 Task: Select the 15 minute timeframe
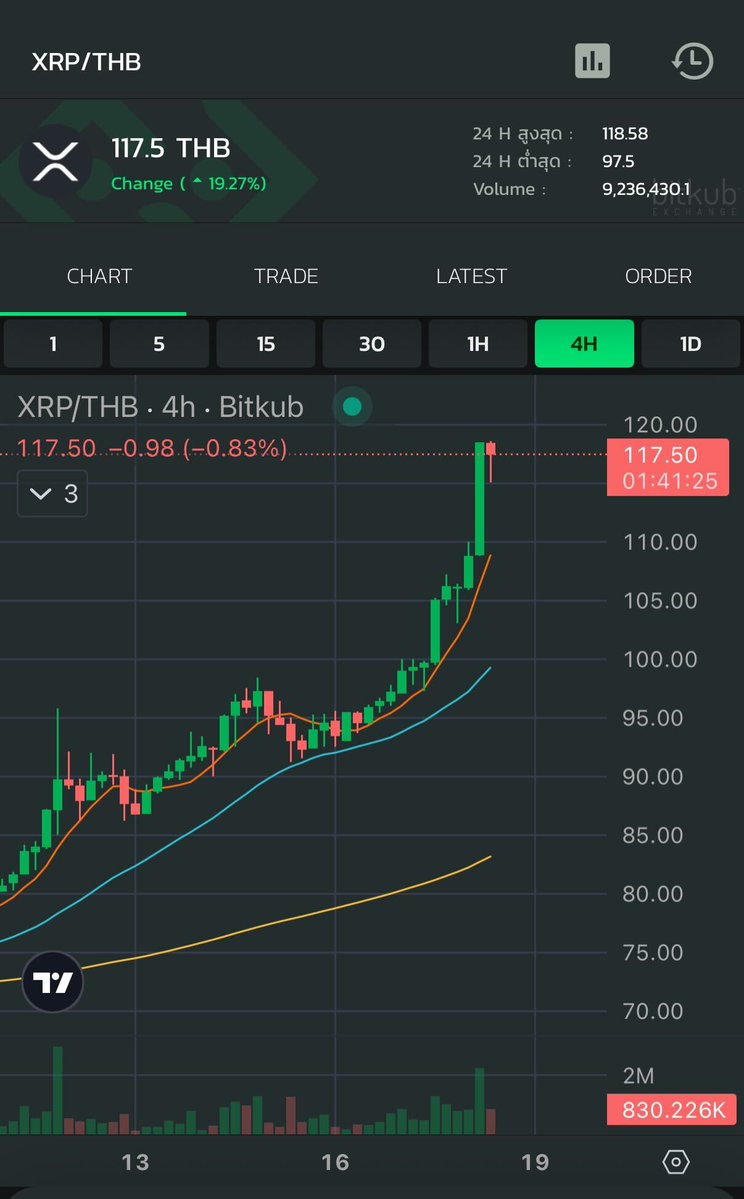click(265, 343)
